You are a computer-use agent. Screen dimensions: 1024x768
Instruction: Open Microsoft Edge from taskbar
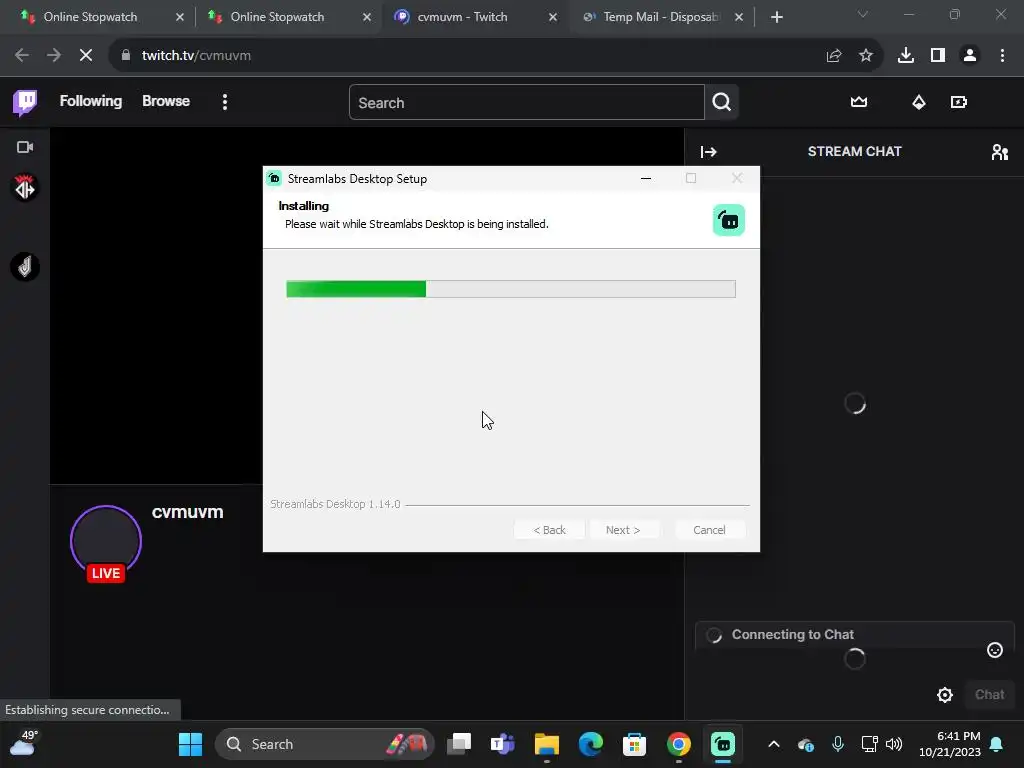(590, 744)
